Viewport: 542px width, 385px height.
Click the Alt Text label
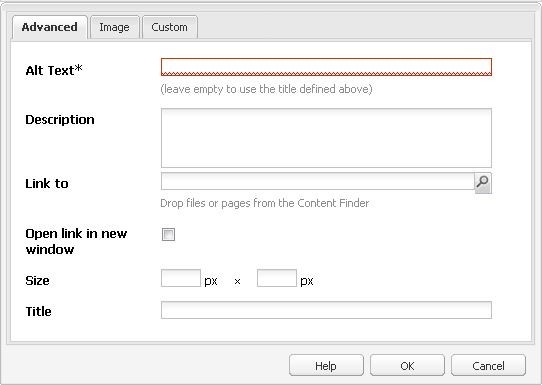pyautogui.click(x=54, y=70)
